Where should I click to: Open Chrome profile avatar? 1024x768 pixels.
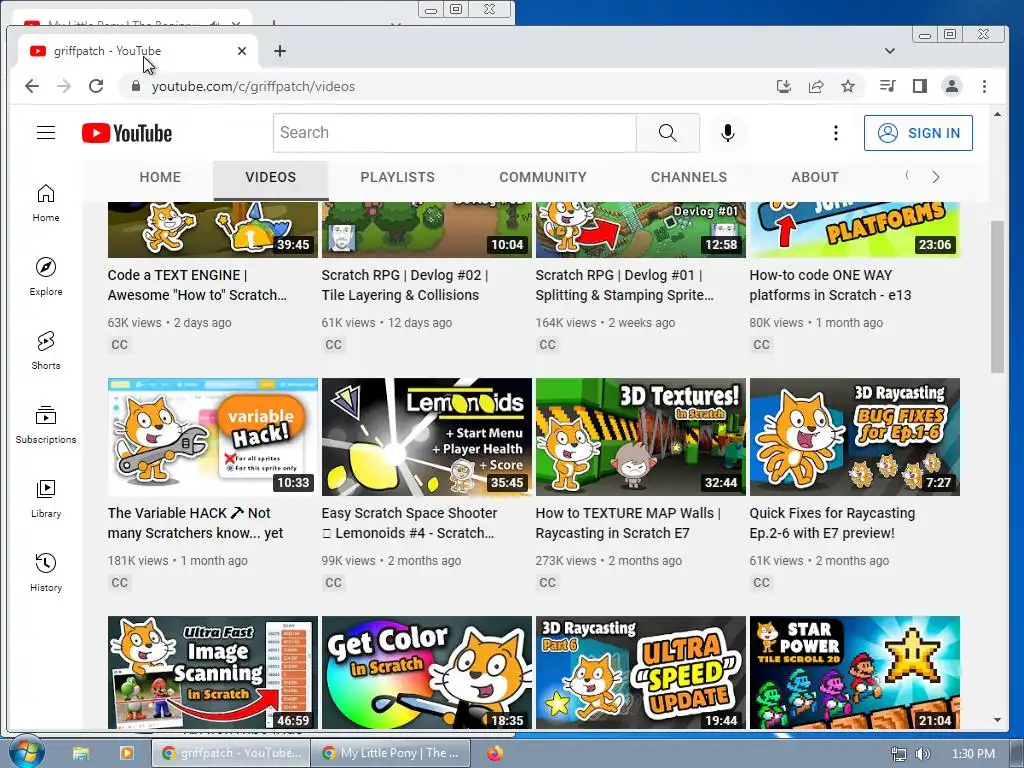[x=952, y=86]
